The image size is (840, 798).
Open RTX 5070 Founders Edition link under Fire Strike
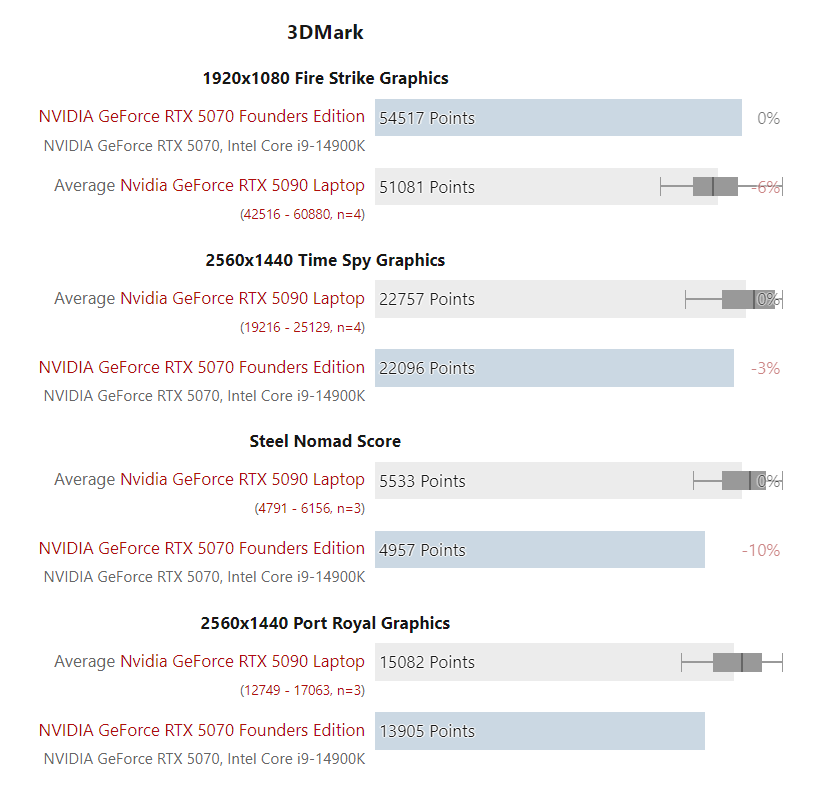(201, 116)
